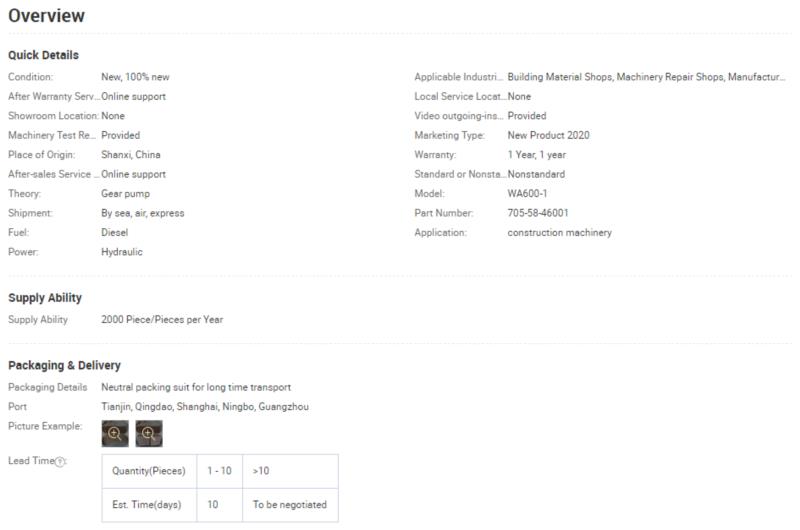Click the Overview heading
Image resolution: width=800 pixels, height=530 pixels.
tap(46, 16)
